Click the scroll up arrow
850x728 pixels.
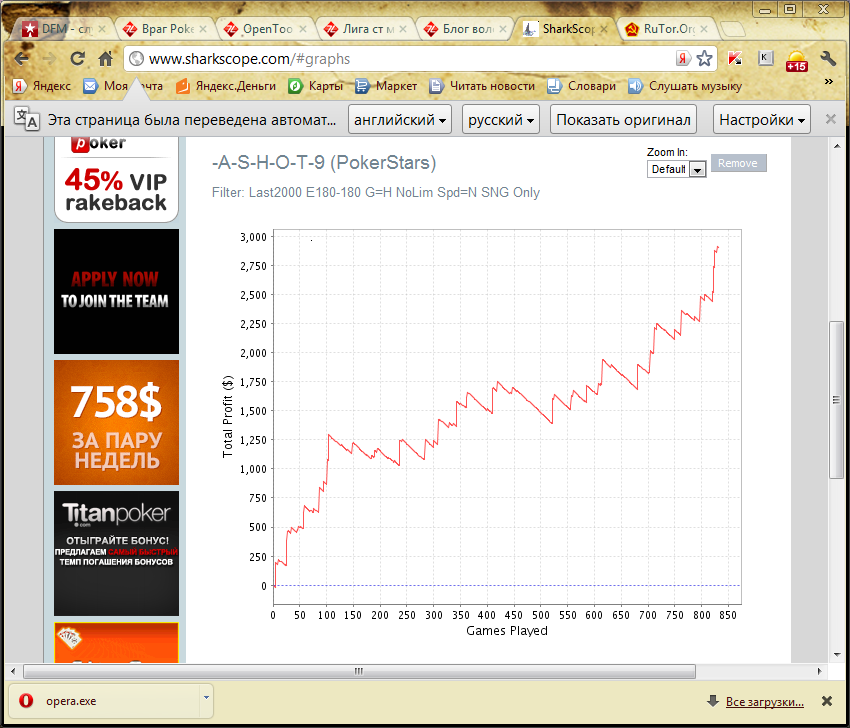tap(837, 146)
